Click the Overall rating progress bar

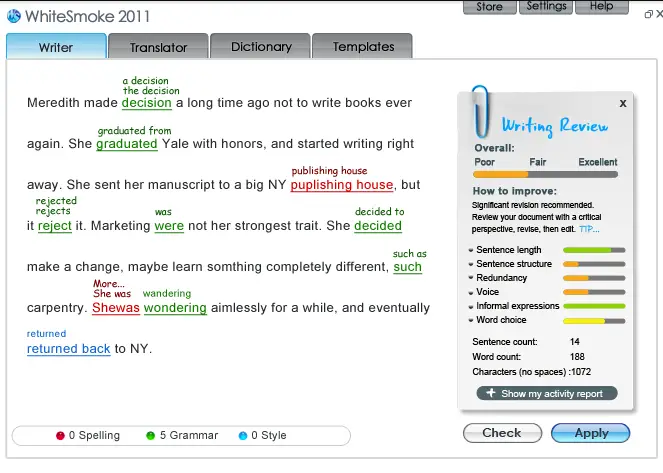pyautogui.click(x=545, y=175)
